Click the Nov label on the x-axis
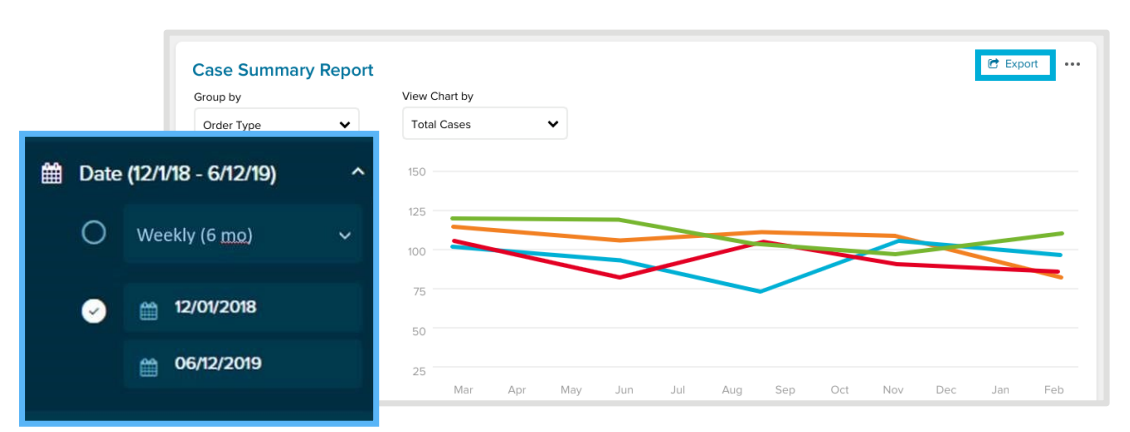Viewport: 1130px width, 432px height. coord(893,390)
